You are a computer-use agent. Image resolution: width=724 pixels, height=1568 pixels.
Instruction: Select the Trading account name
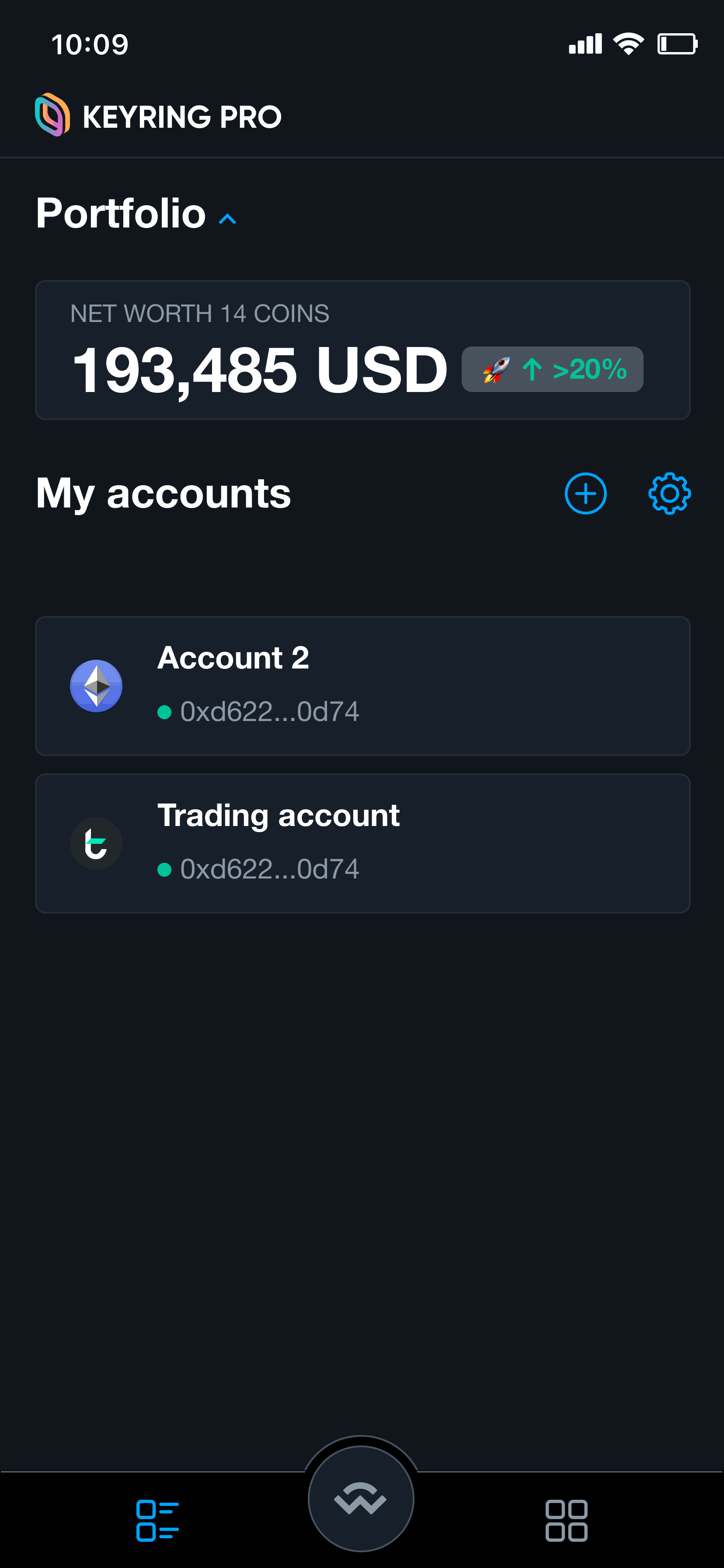click(278, 815)
